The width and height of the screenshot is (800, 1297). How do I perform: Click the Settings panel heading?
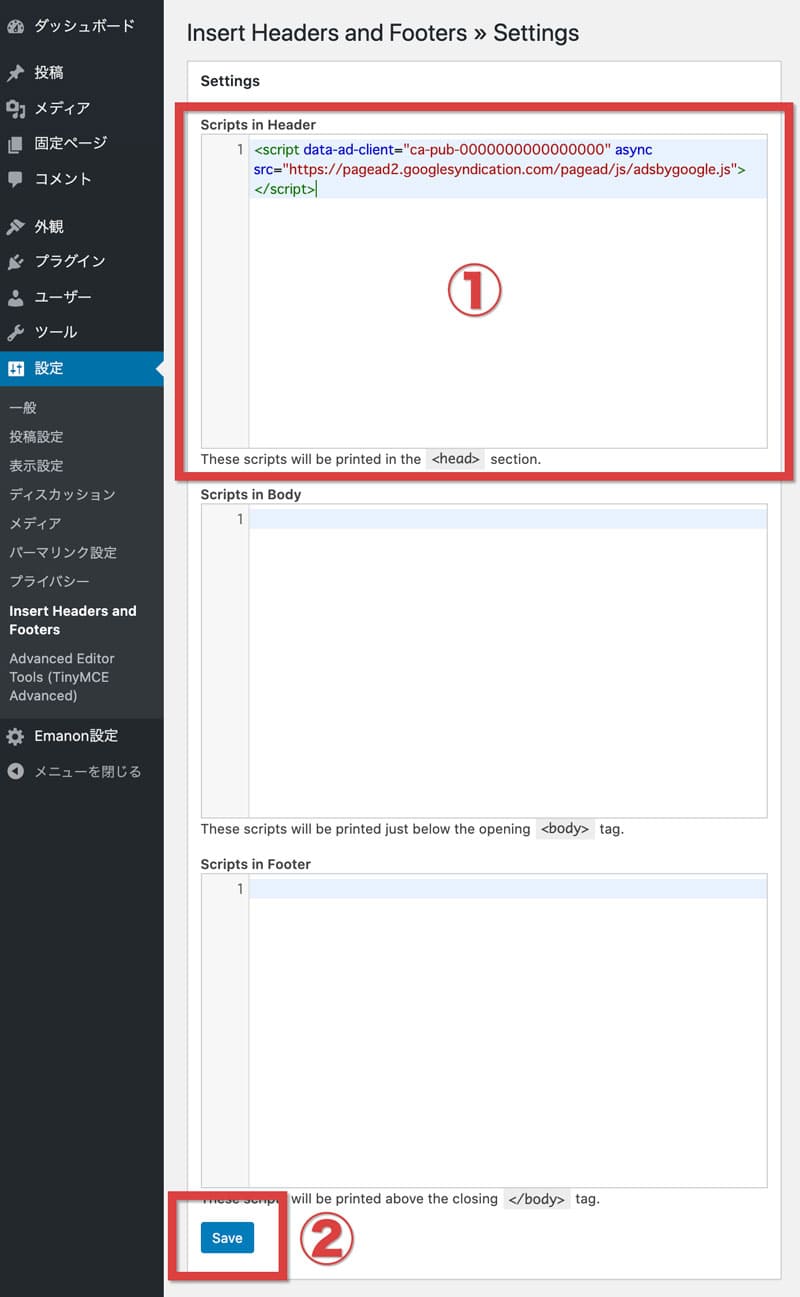230,81
